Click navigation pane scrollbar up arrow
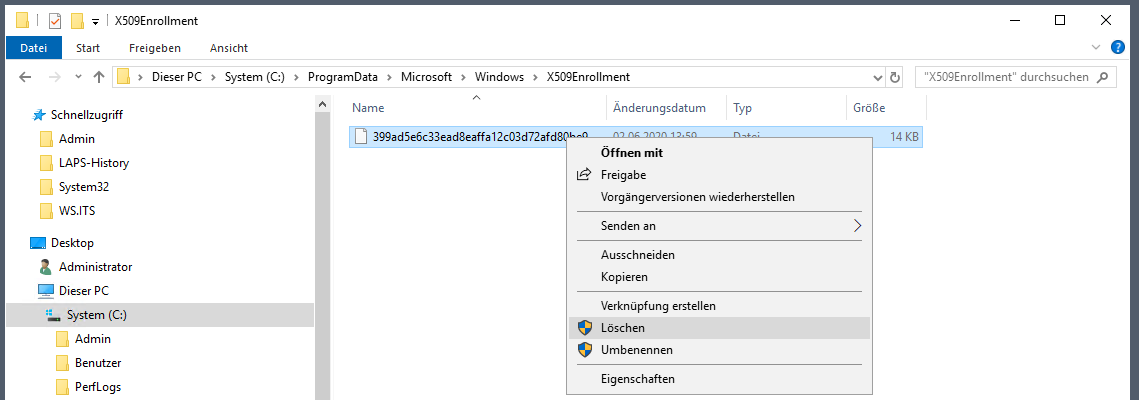 pyautogui.click(x=321, y=105)
